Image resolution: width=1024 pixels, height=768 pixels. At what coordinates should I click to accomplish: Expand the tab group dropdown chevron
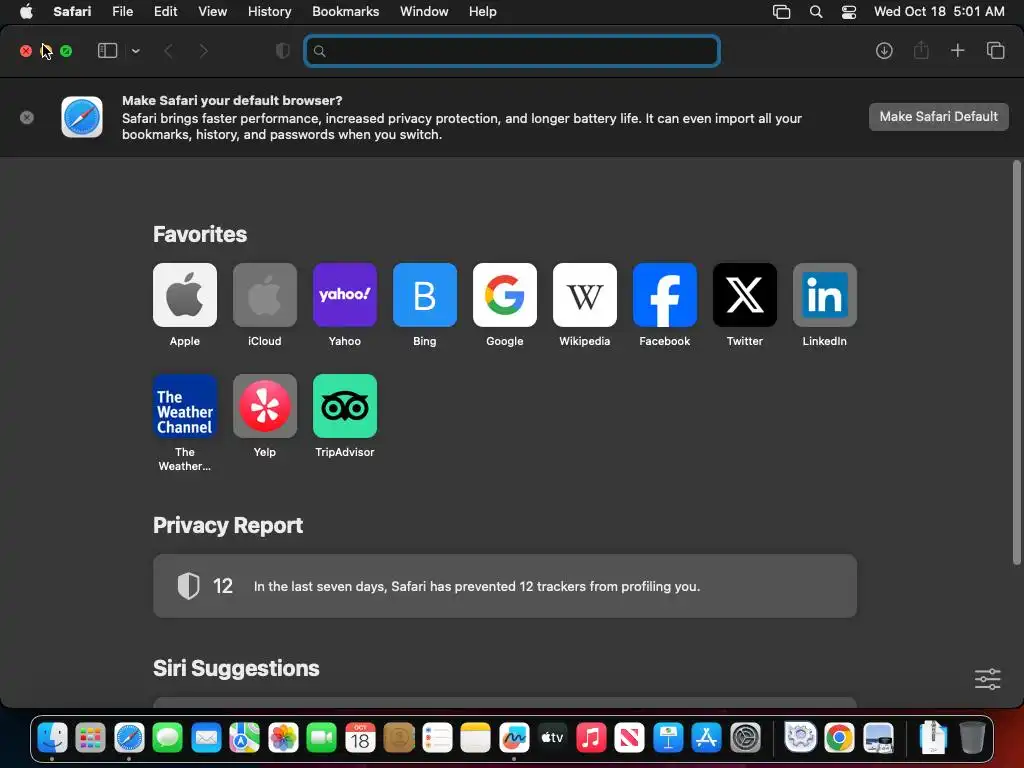coord(135,51)
